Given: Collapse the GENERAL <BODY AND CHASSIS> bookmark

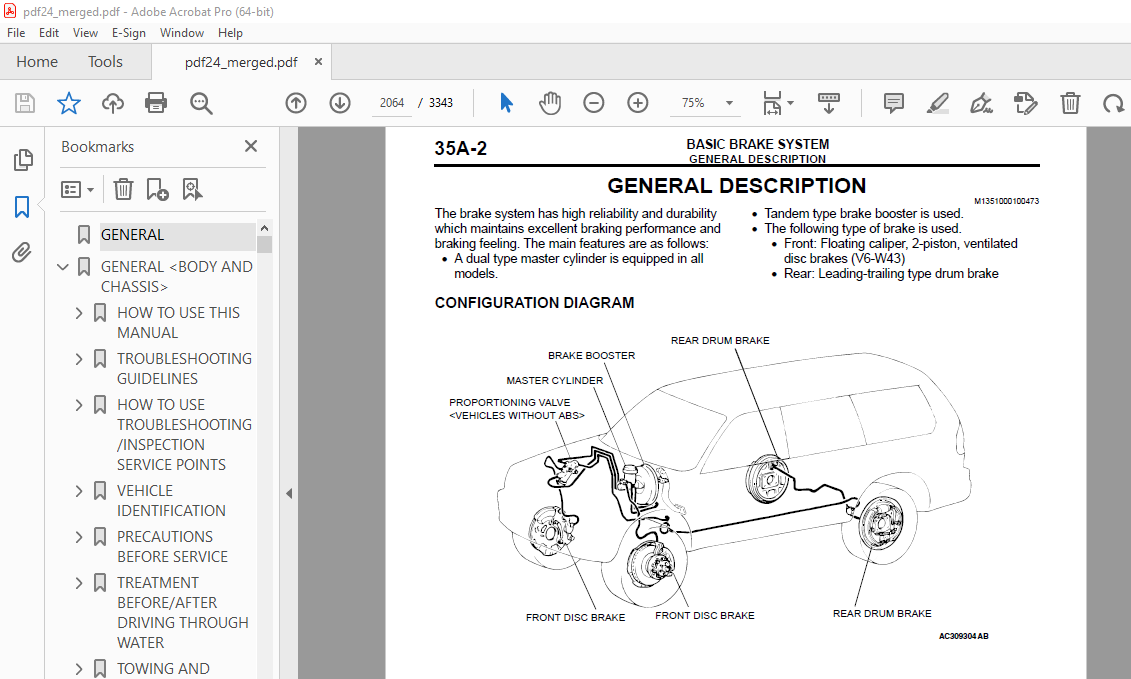Looking at the screenshot, I should pos(63,267).
